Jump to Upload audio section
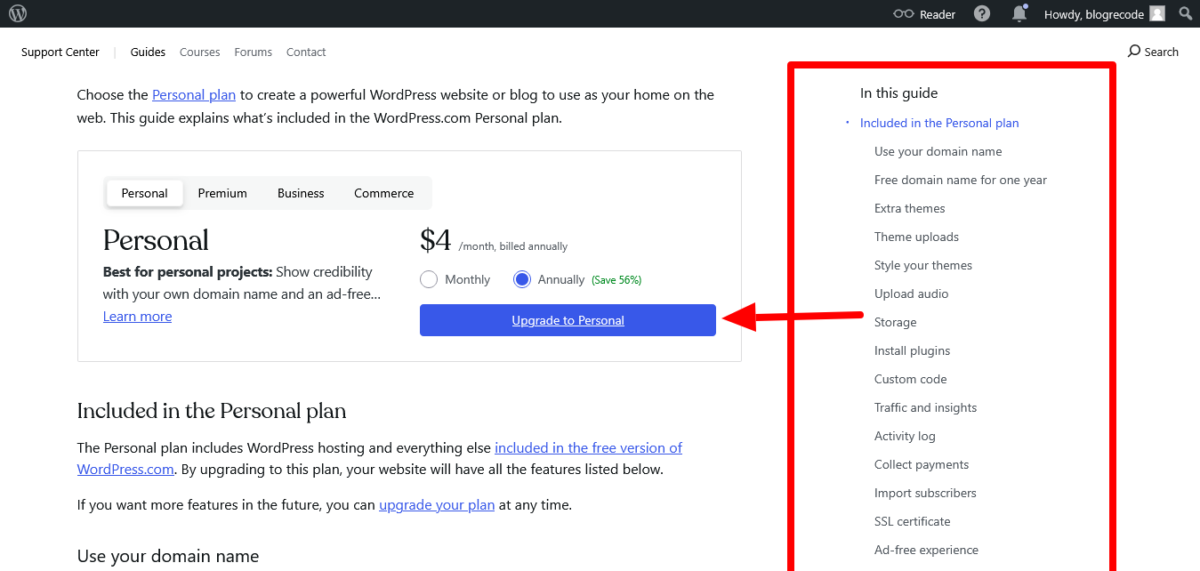Image resolution: width=1200 pixels, height=571 pixels. pyautogui.click(x=911, y=294)
